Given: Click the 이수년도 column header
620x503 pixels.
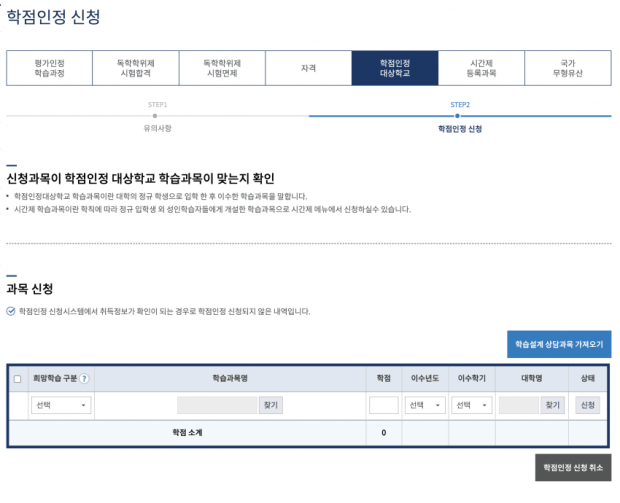Looking at the screenshot, I should (x=425, y=378).
